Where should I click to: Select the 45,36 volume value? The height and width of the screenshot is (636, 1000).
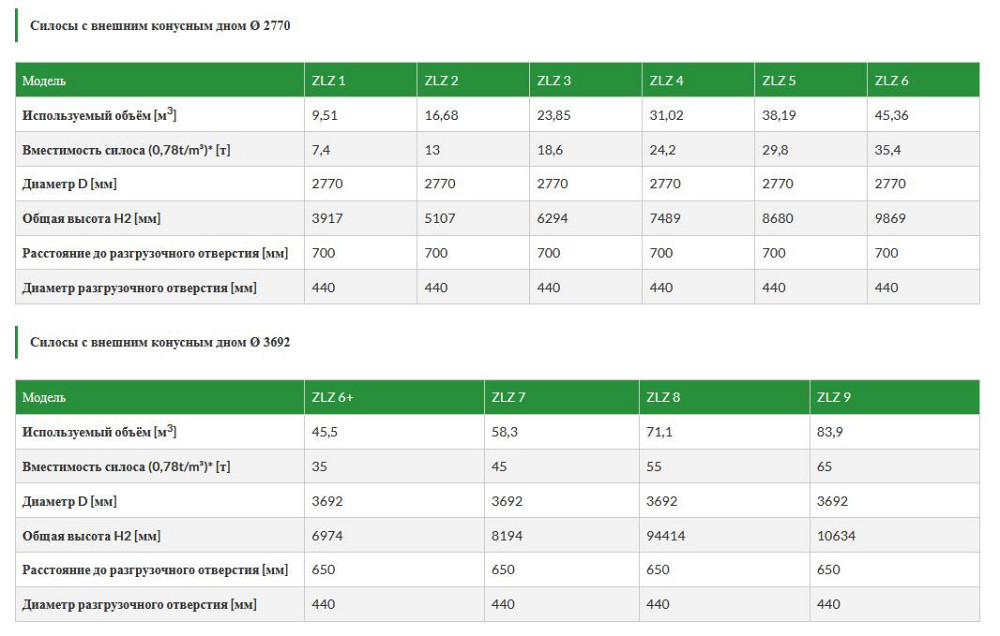tap(892, 115)
